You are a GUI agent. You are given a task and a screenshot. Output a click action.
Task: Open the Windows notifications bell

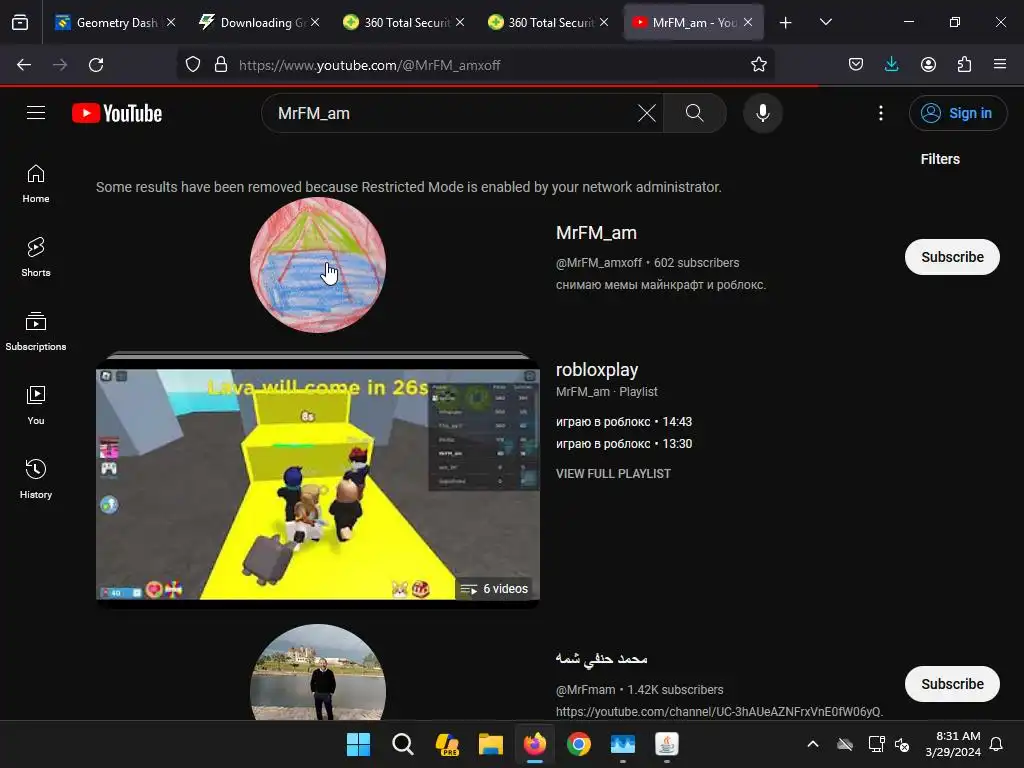pos(997,744)
